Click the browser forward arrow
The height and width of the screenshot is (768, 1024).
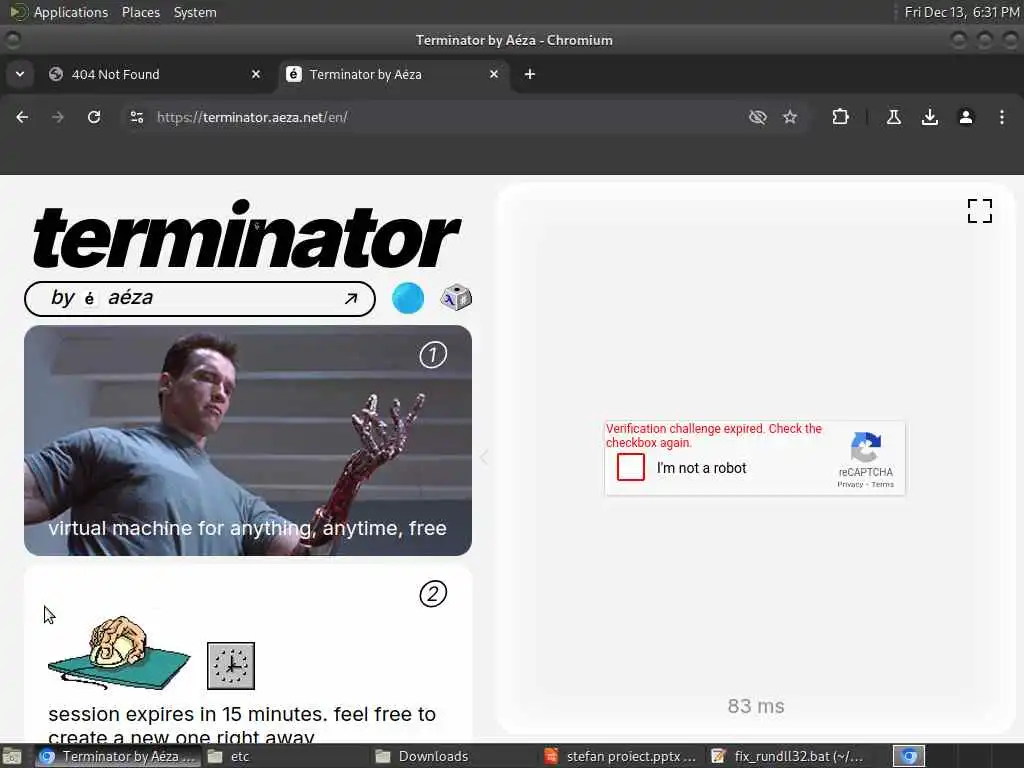coord(58,117)
